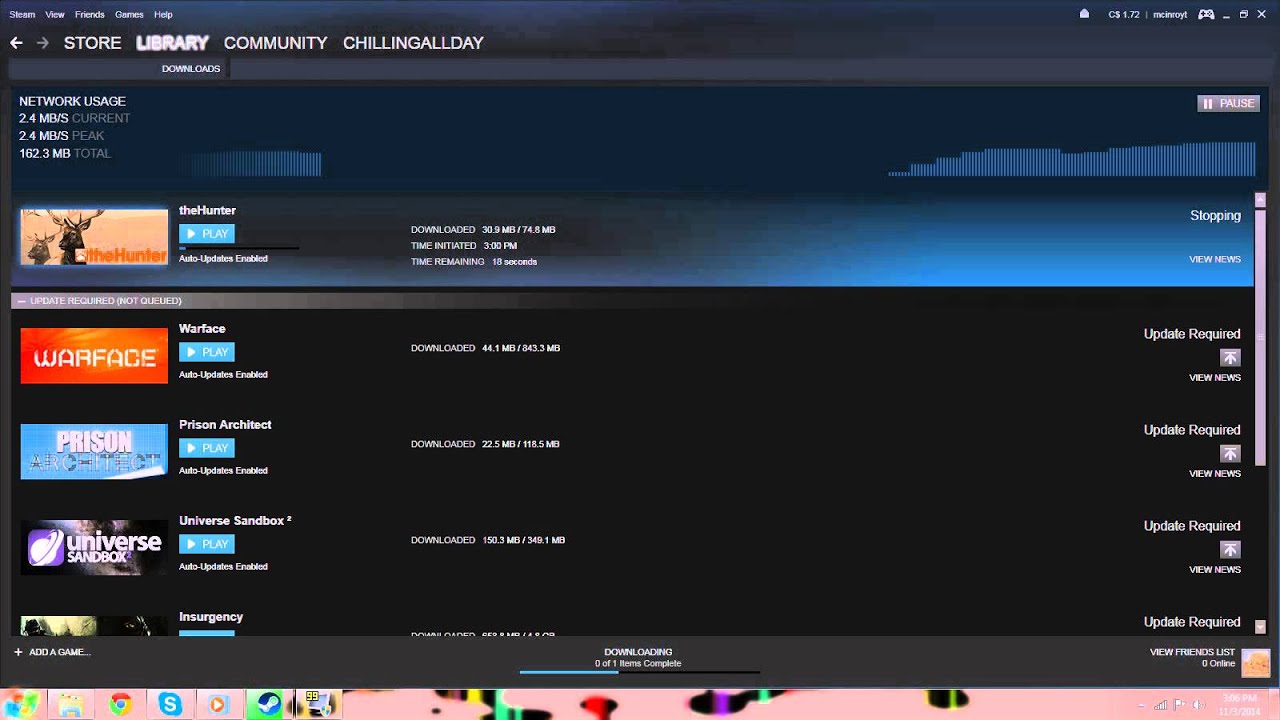Open the CHILLINGALLDAY profile tab

click(x=413, y=43)
